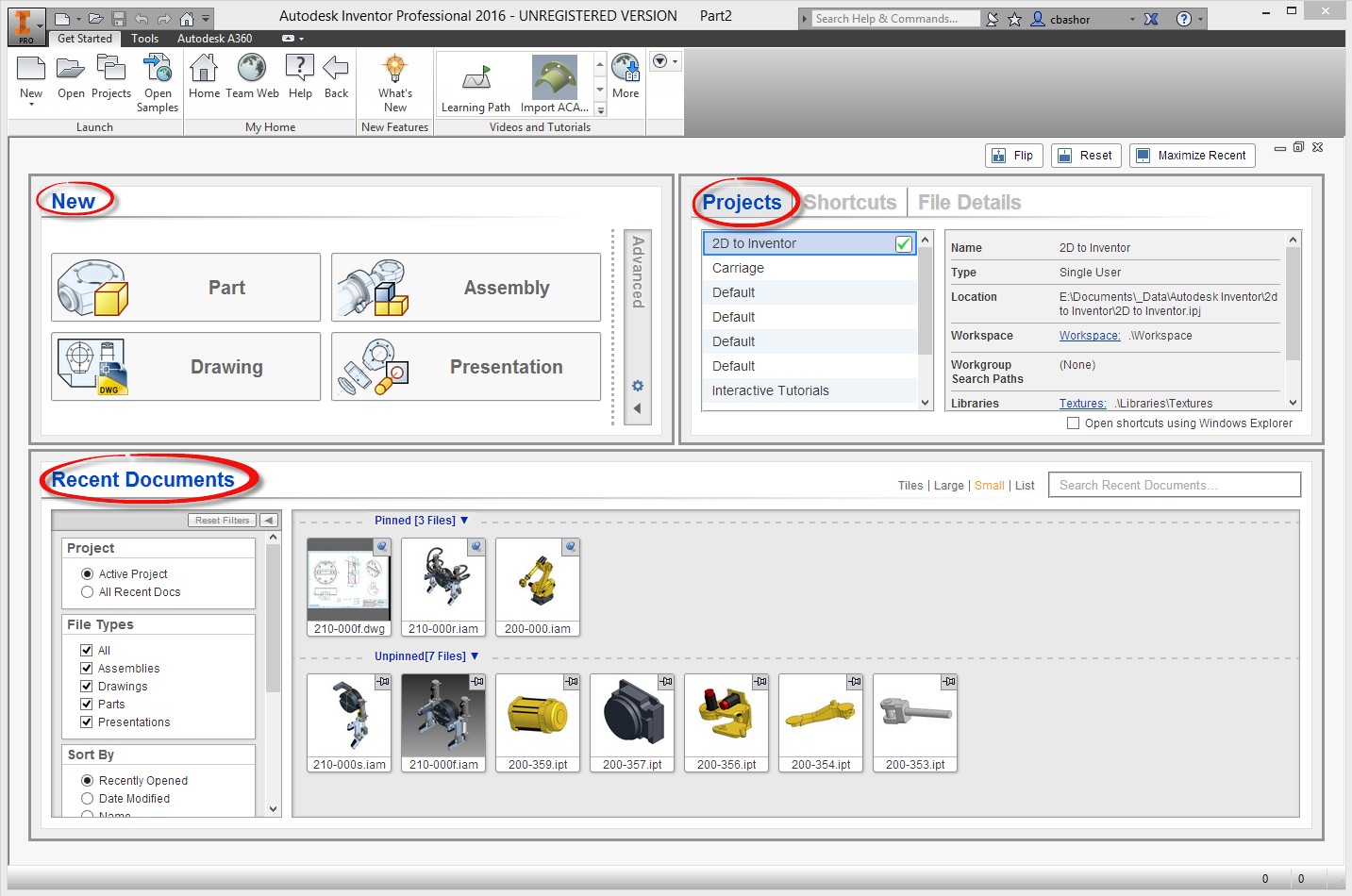Image resolution: width=1352 pixels, height=896 pixels.
Task: Switch to the Tools ribbon tab
Action: point(144,39)
